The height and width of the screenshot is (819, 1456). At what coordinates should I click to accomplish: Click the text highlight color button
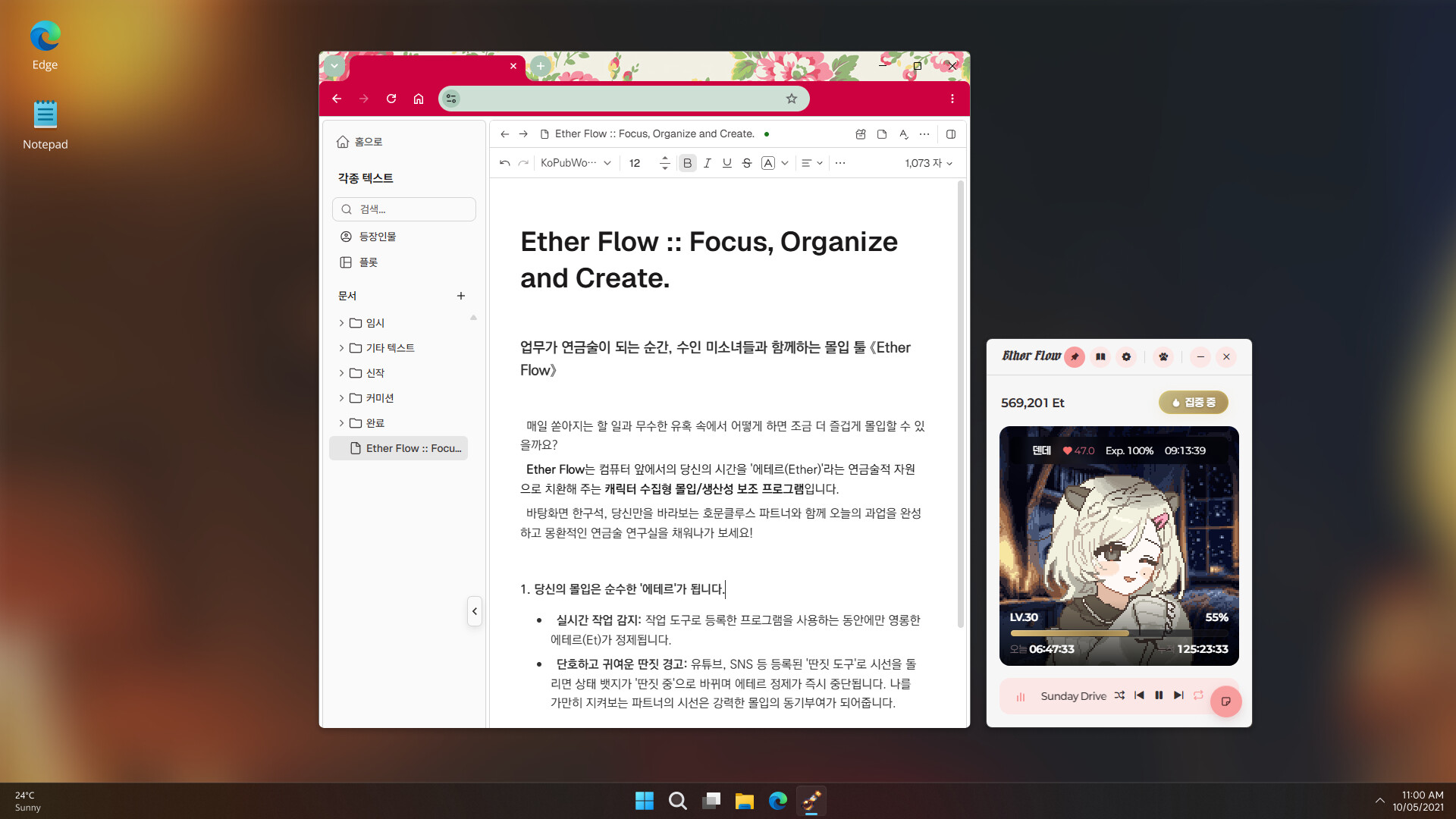point(768,163)
